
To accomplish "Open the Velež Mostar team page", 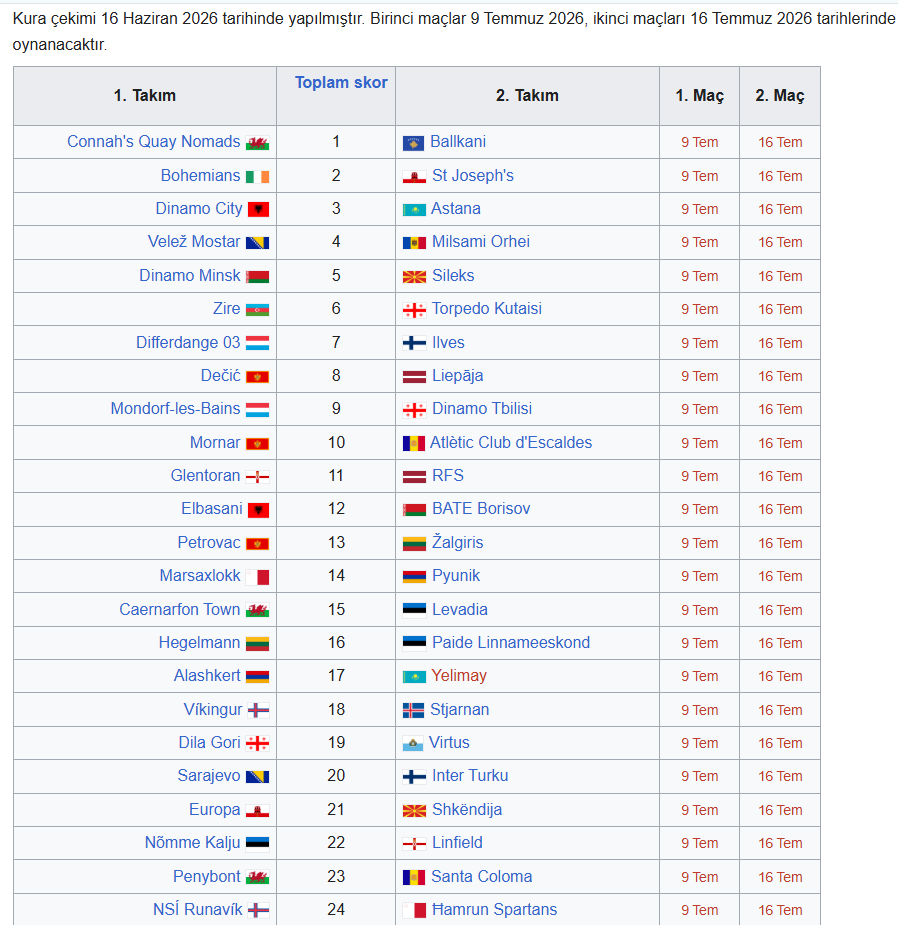I will (x=194, y=241).
